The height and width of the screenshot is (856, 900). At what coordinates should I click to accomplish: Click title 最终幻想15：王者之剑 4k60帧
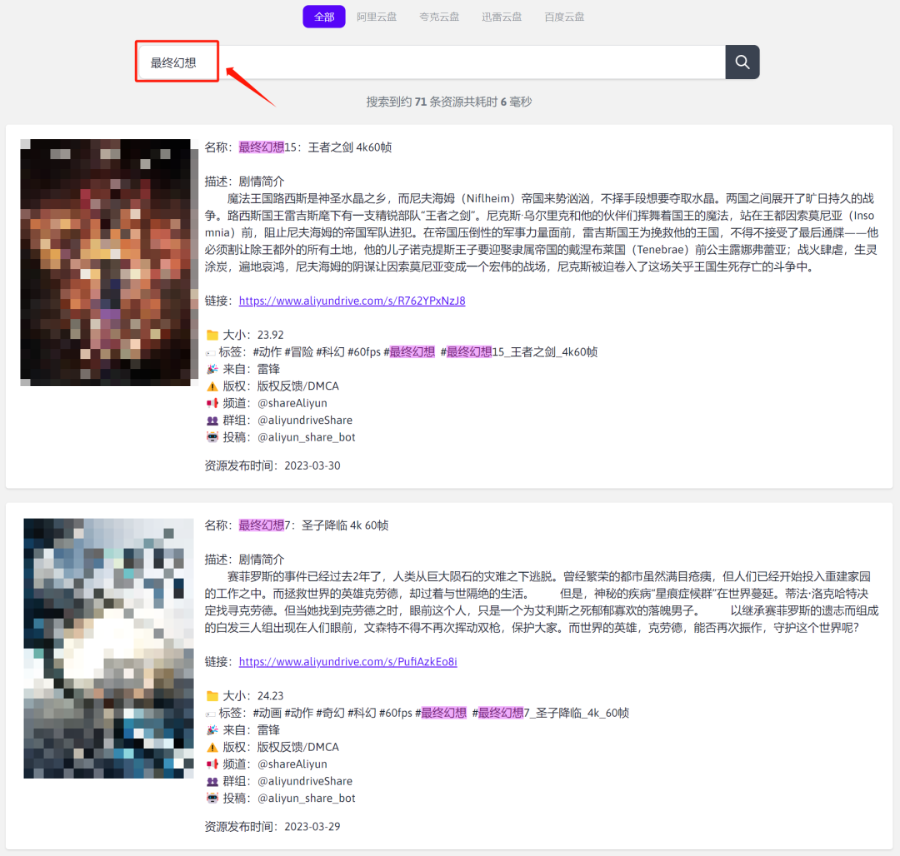315,148
